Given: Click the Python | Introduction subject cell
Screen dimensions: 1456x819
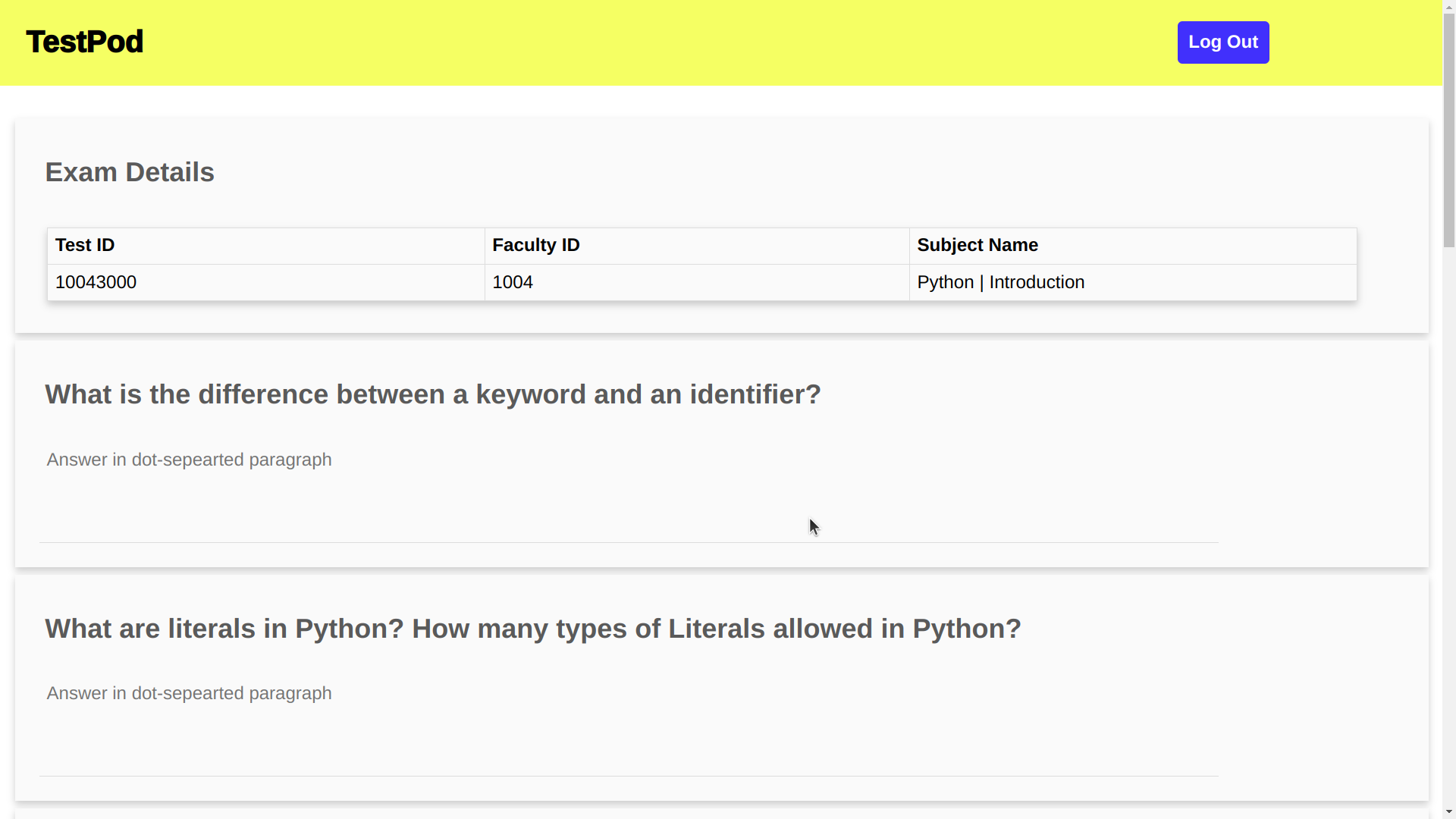Looking at the screenshot, I should click(1000, 283).
